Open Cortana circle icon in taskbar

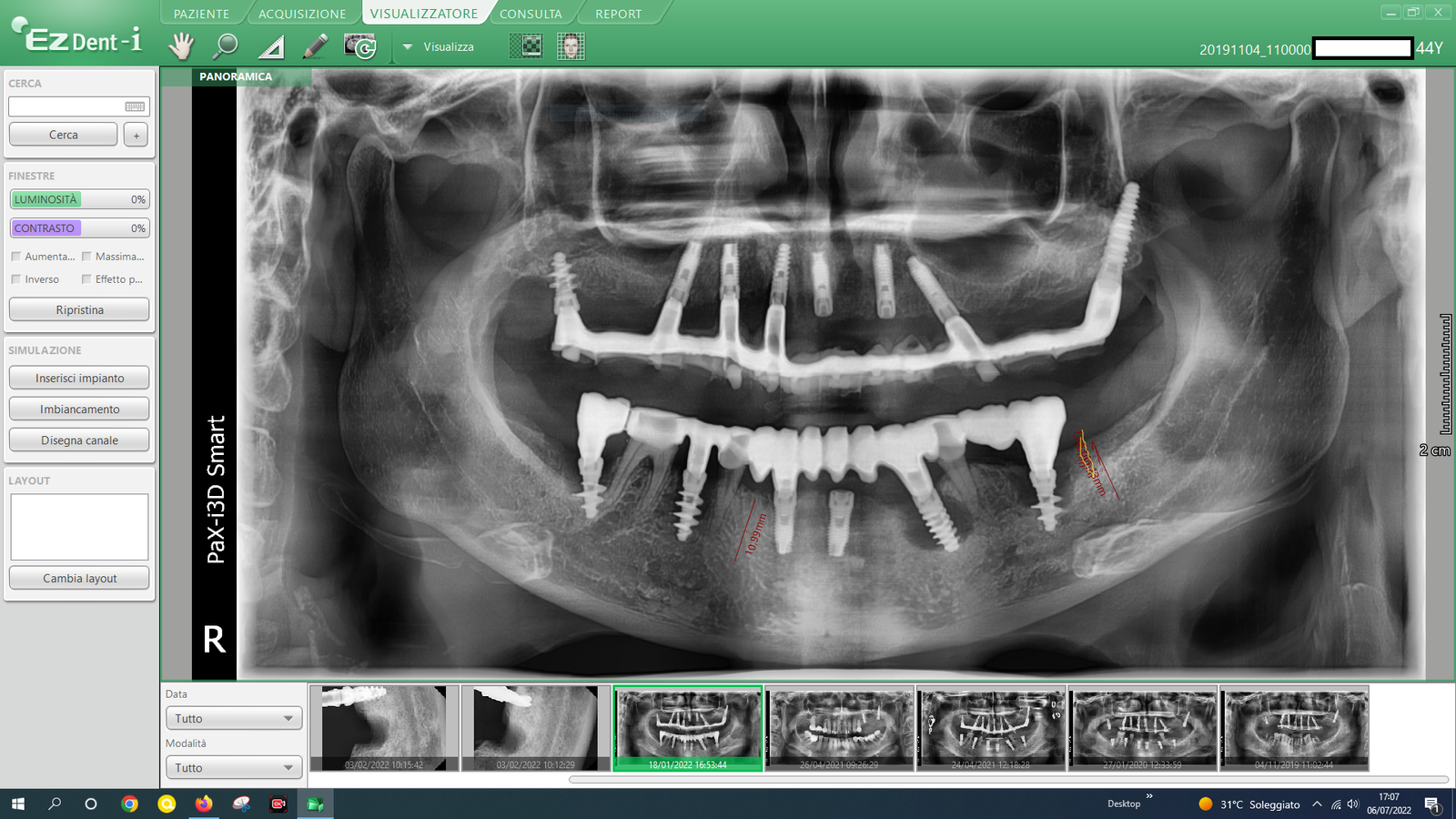91,804
